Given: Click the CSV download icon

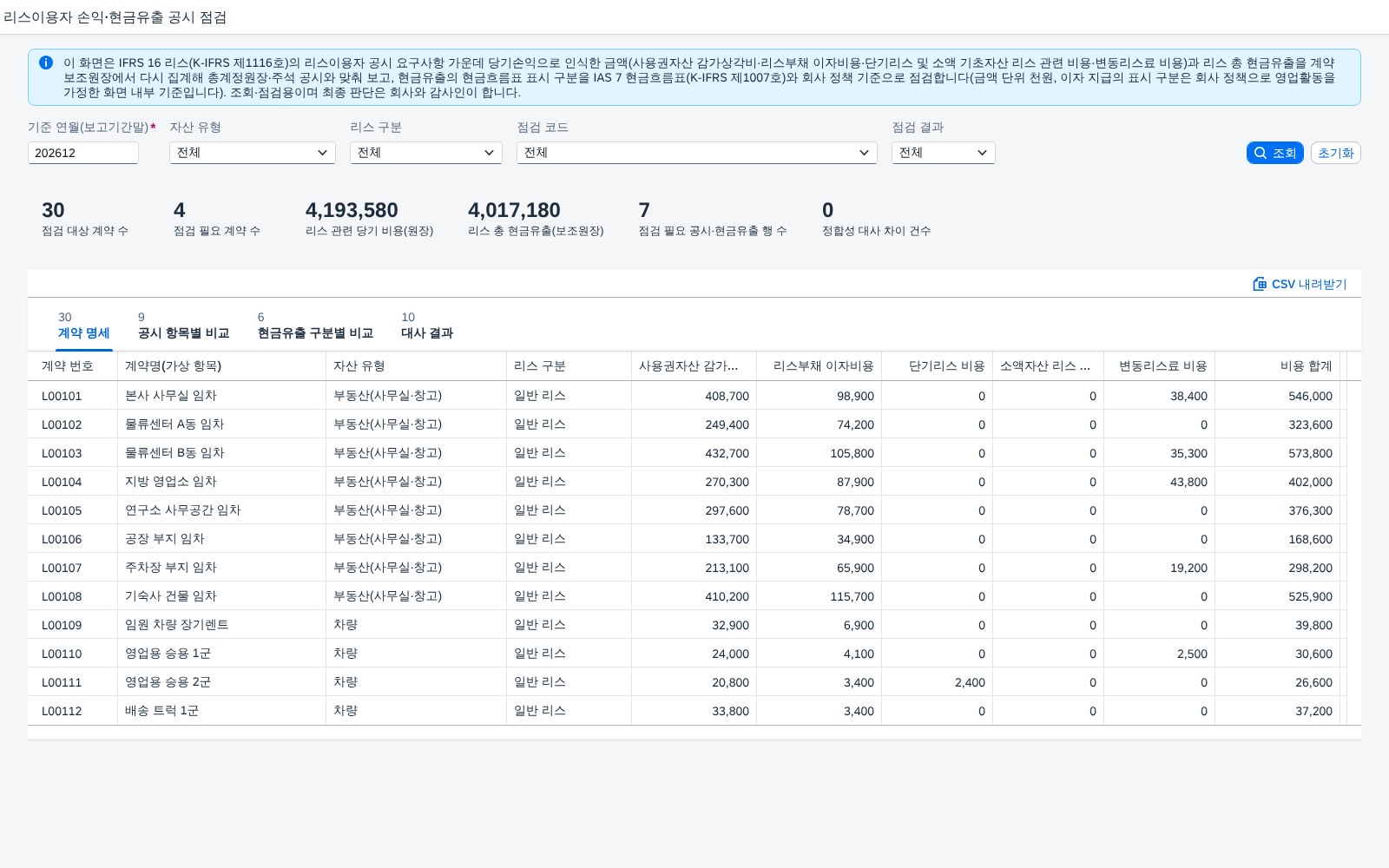Looking at the screenshot, I should click(x=1260, y=284).
